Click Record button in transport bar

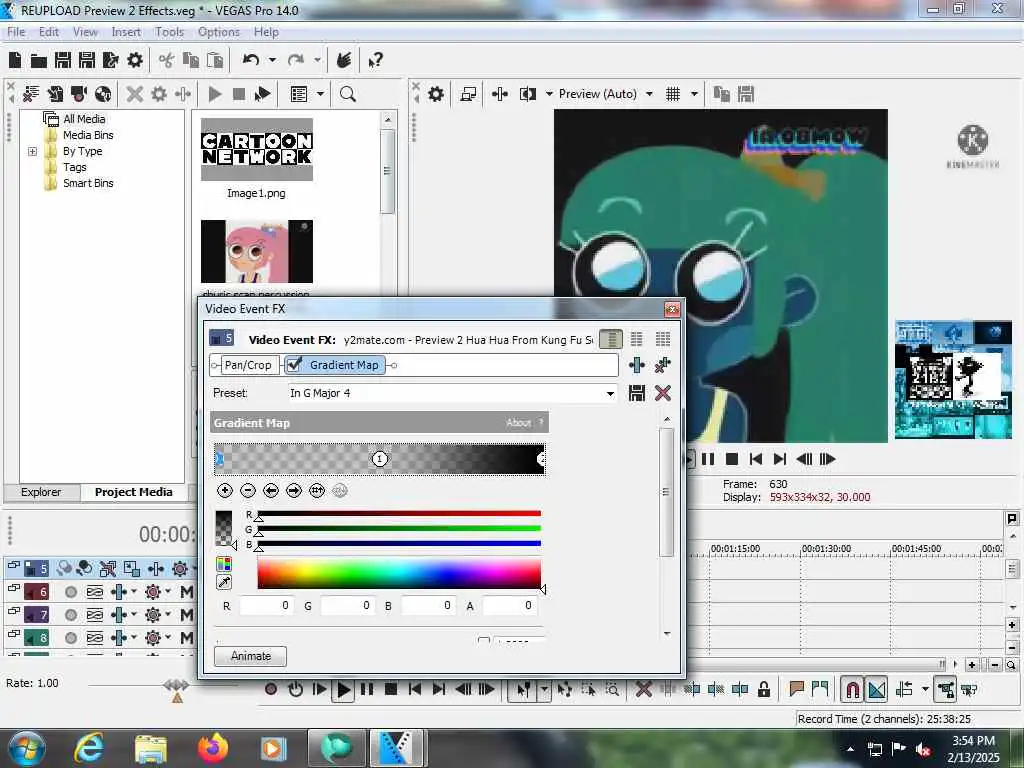(271, 689)
